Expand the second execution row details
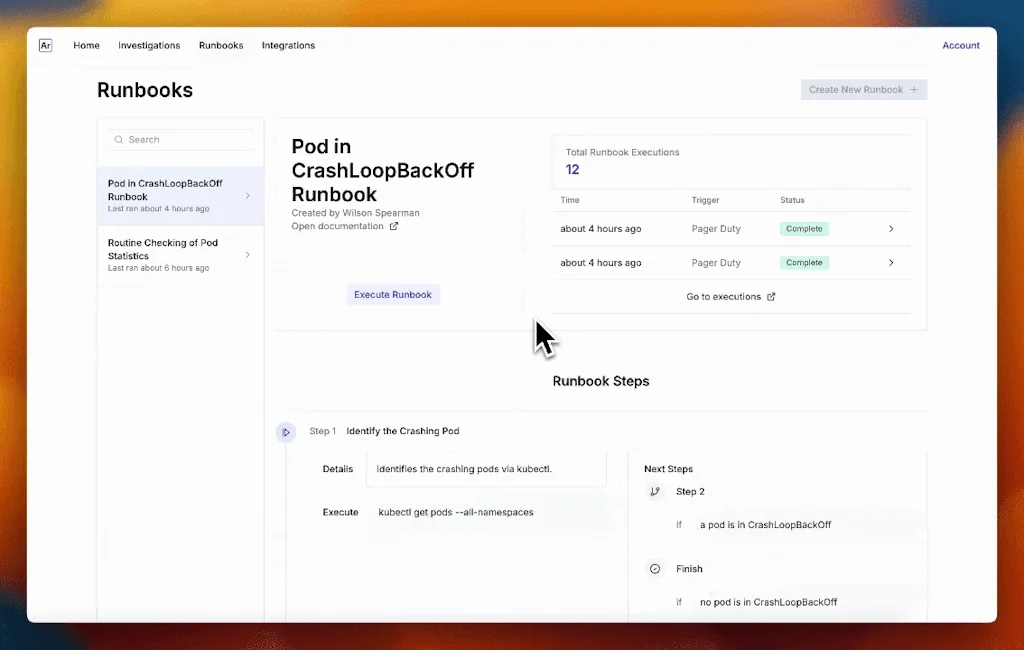 point(889,262)
